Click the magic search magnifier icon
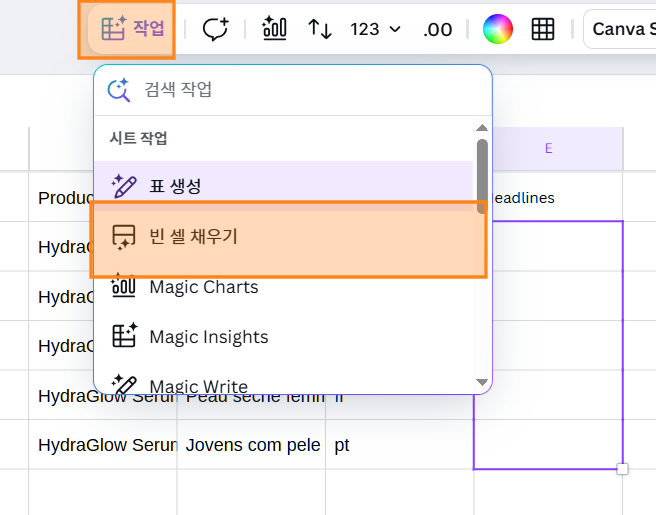 coord(119,90)
